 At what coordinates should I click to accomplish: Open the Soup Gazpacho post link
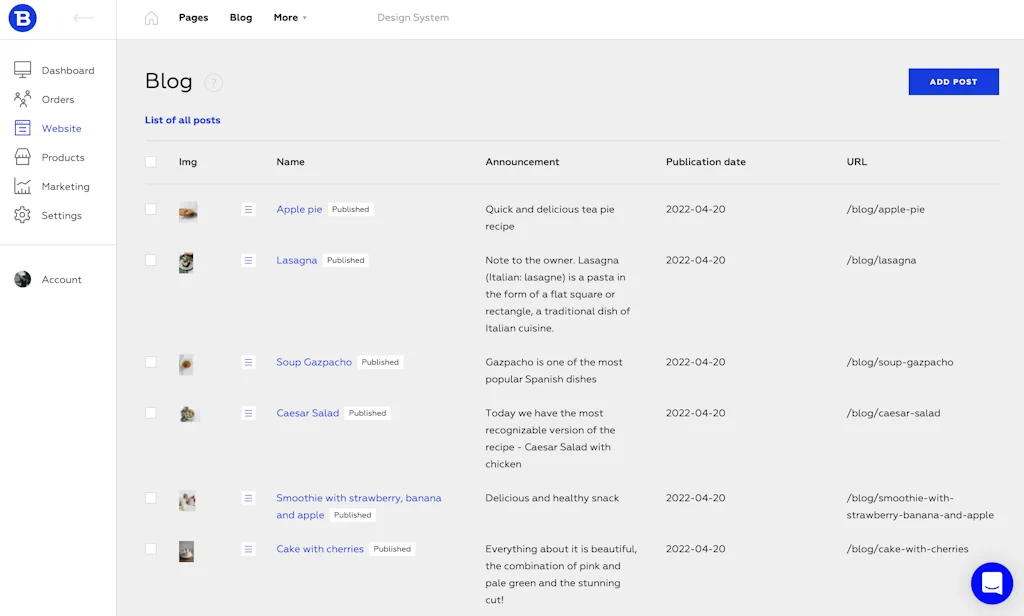314,362
